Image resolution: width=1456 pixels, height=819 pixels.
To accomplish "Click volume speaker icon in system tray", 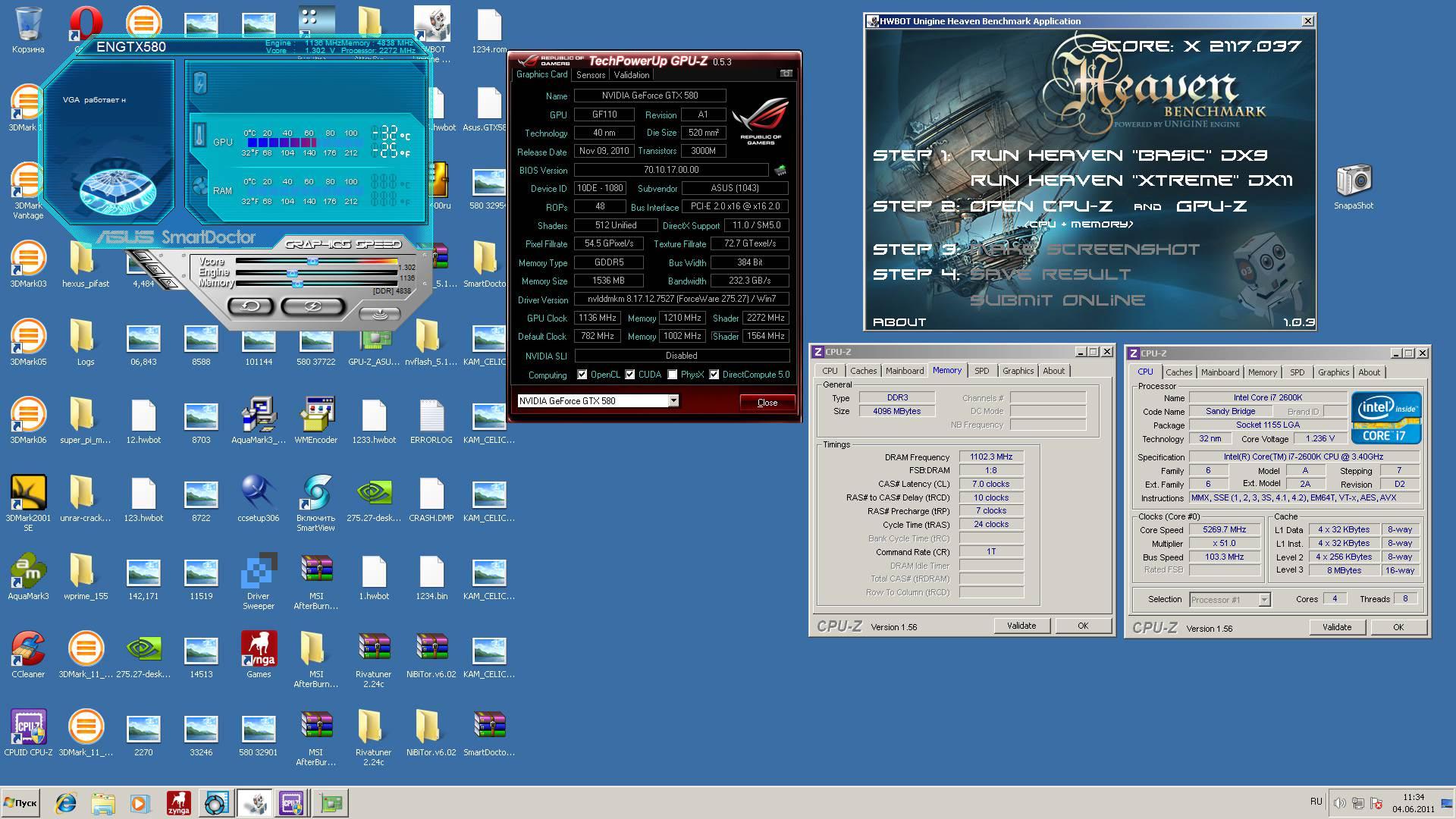I will pos(1340,803).
